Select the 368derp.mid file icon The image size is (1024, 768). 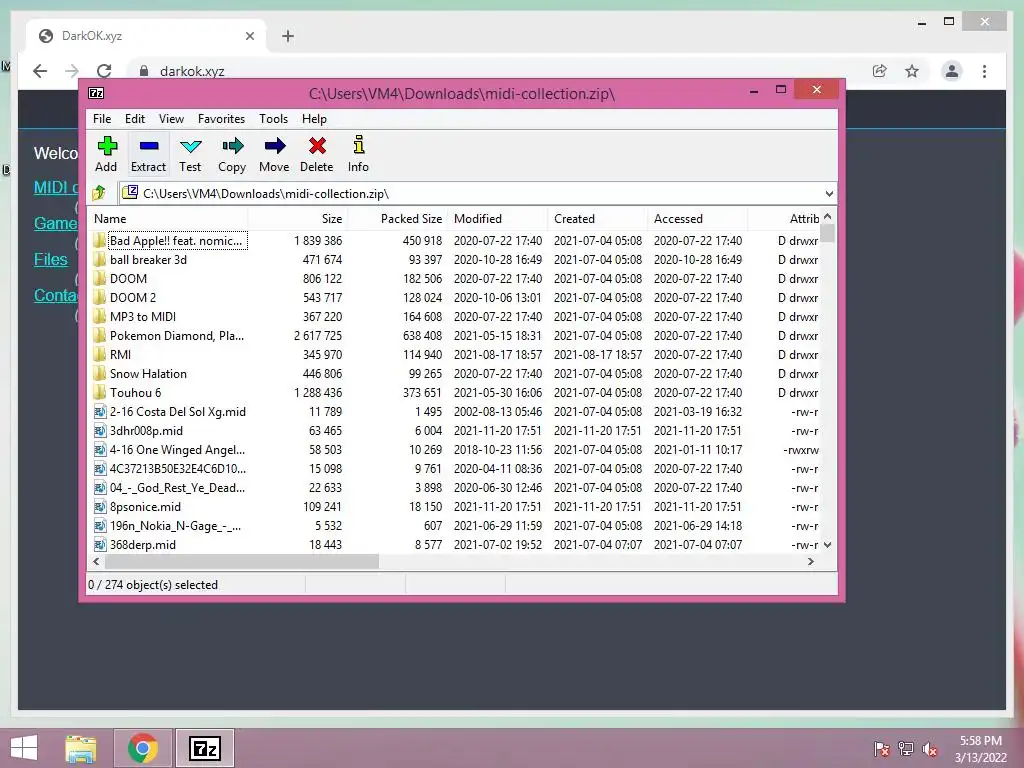pos(100,544)
